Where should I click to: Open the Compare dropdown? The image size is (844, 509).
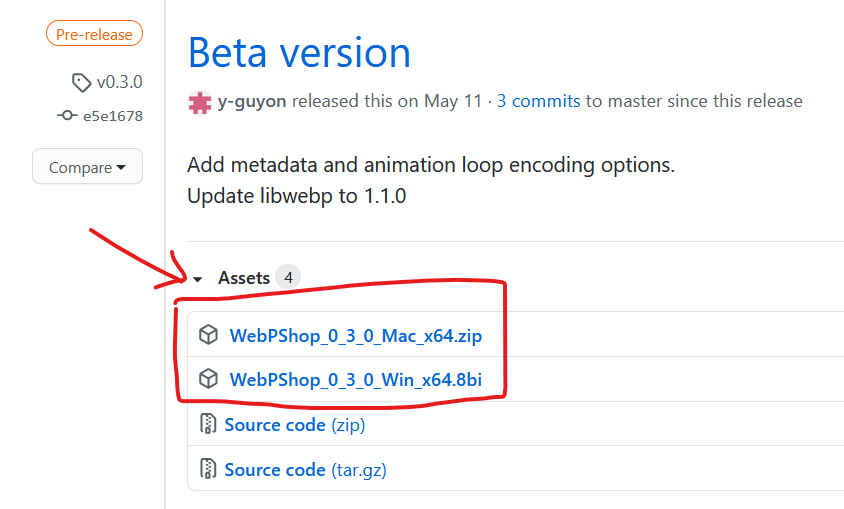(x=87, y=167)
